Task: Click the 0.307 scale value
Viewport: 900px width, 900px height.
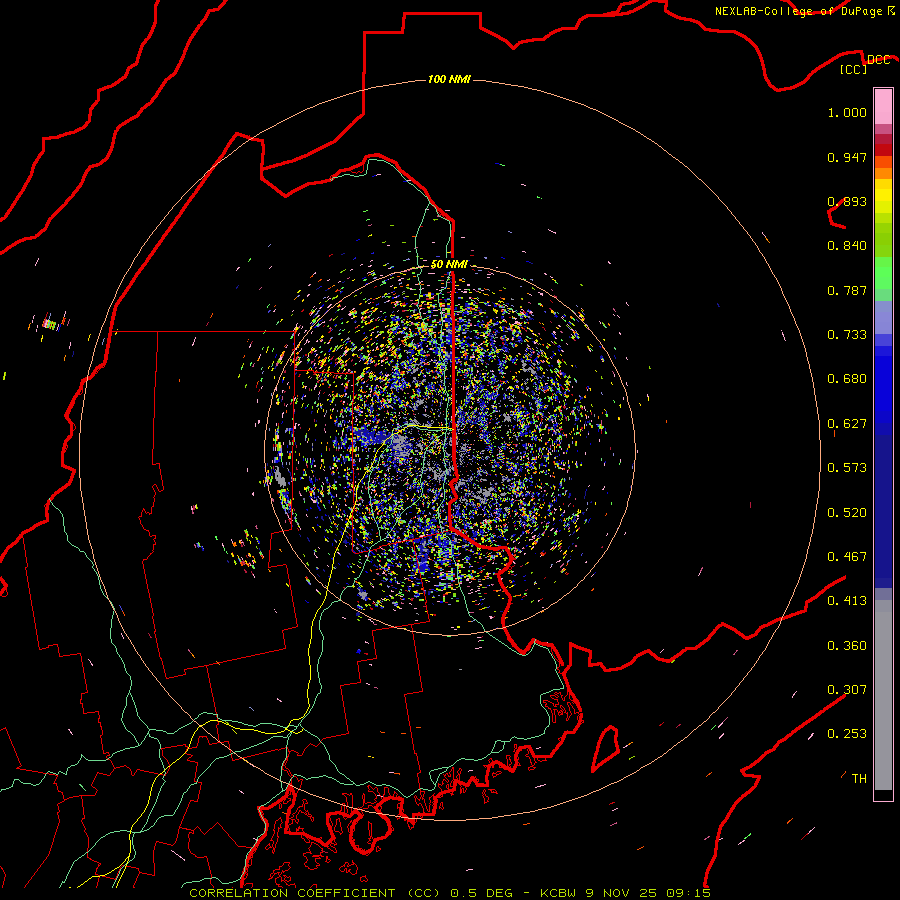Action: (847, 690)
